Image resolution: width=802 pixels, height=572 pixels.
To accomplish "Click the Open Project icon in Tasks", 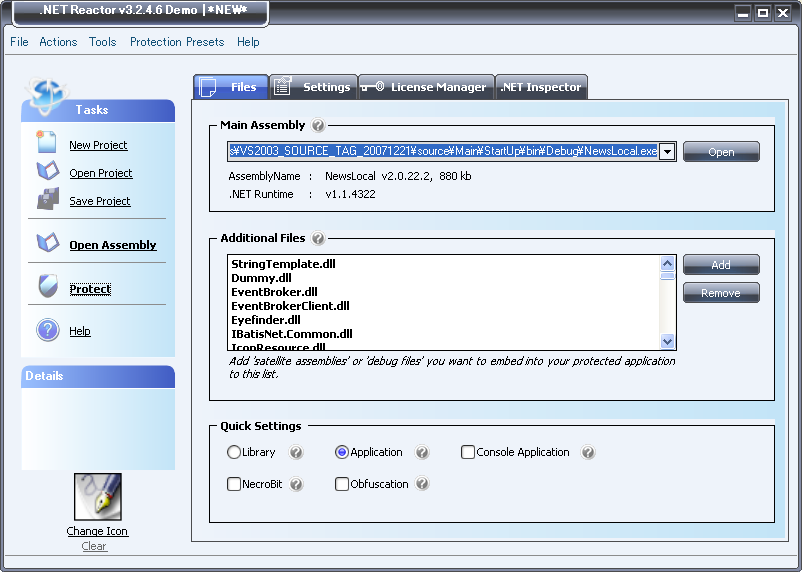I will pos(47,172).
